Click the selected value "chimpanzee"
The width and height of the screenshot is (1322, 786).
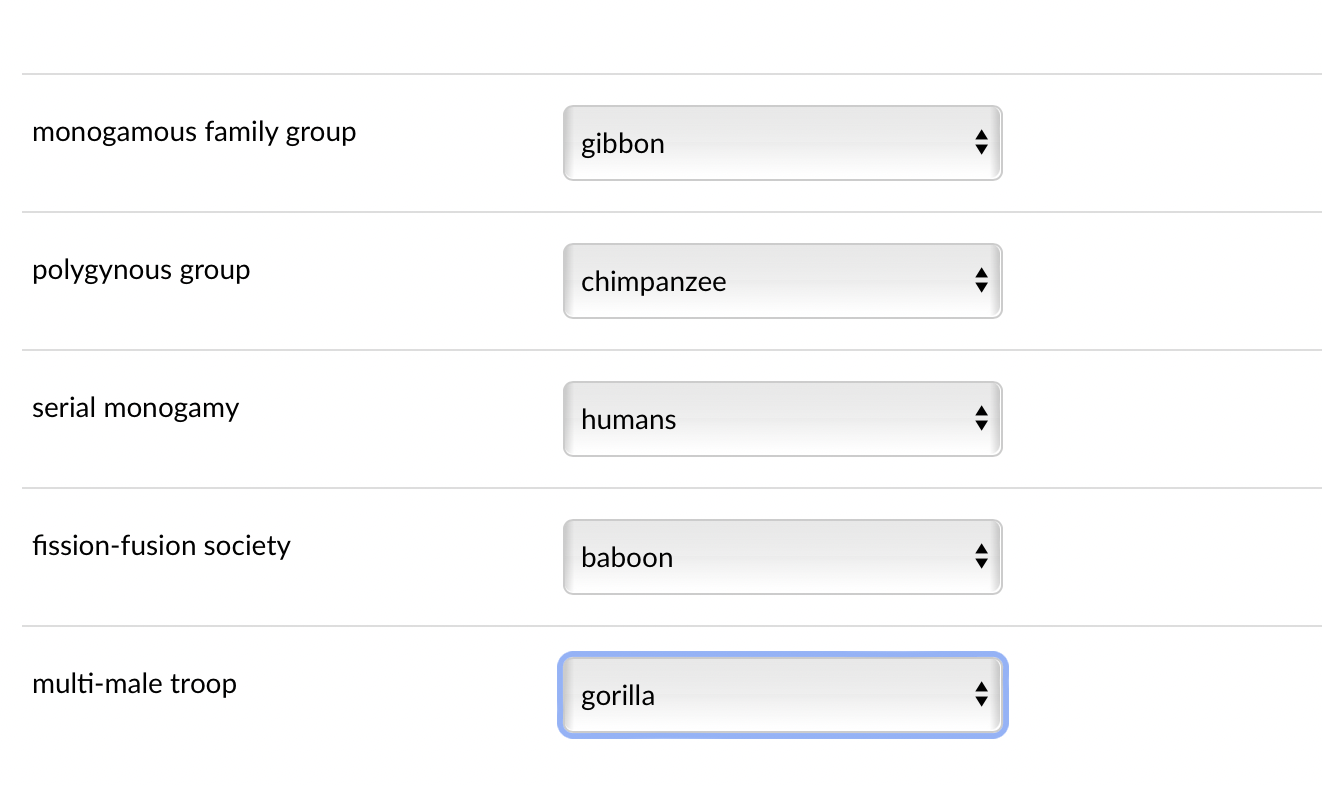pyautogui.click(x=653, y=282)
